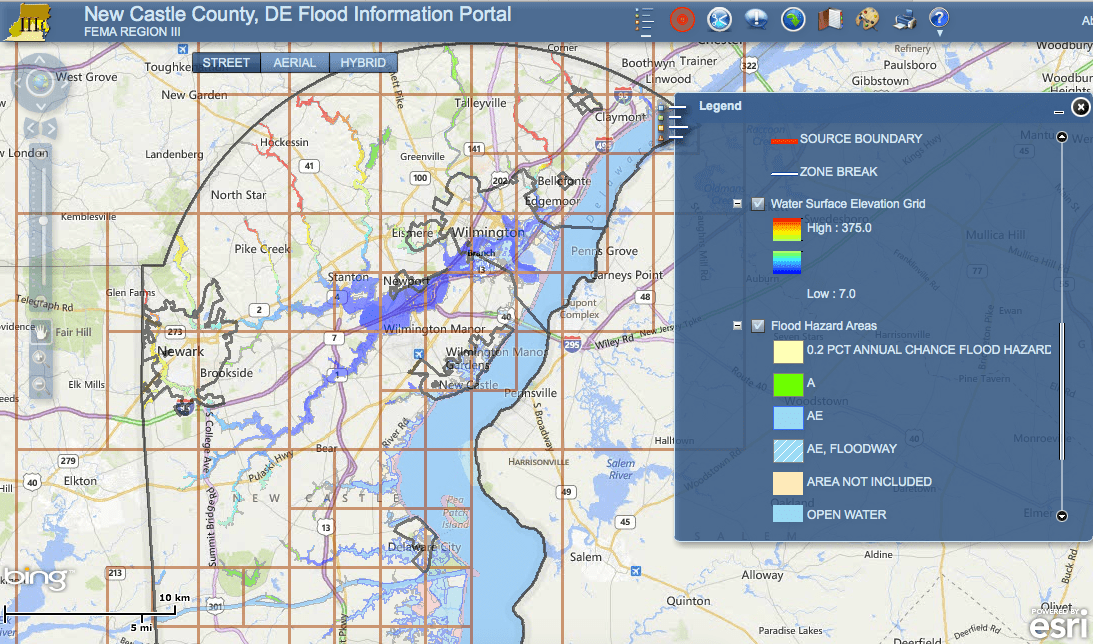Open the blue question mark help icon

coord(939,17)
